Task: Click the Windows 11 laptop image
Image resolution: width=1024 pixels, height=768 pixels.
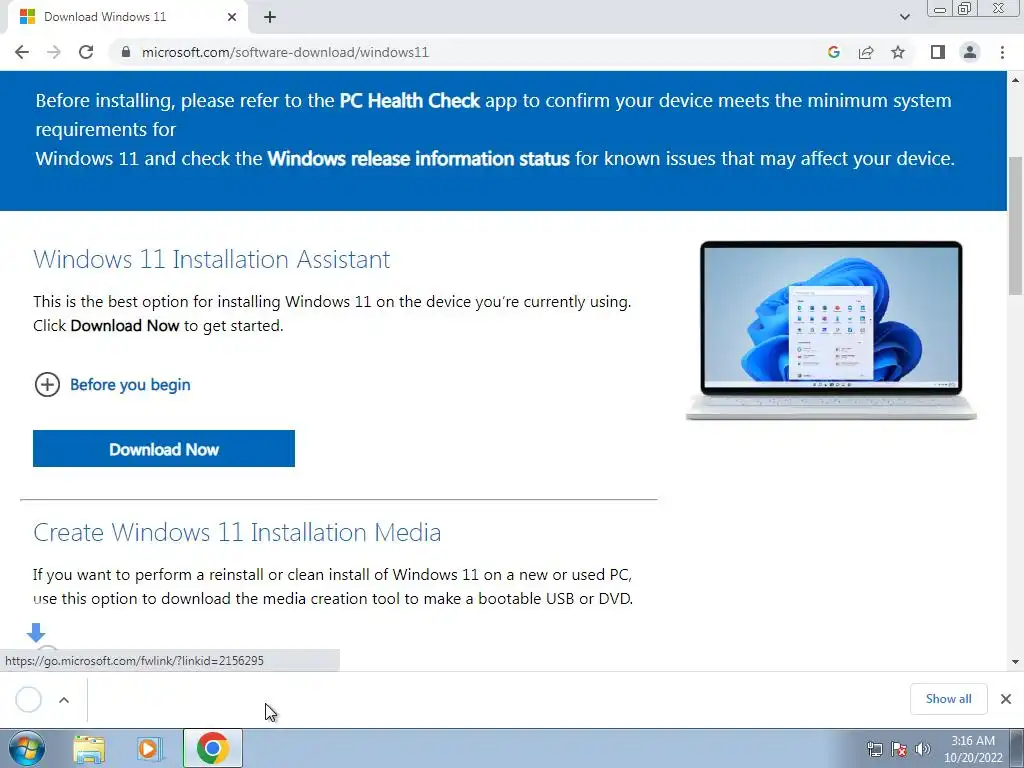Action: pos(831,330)
